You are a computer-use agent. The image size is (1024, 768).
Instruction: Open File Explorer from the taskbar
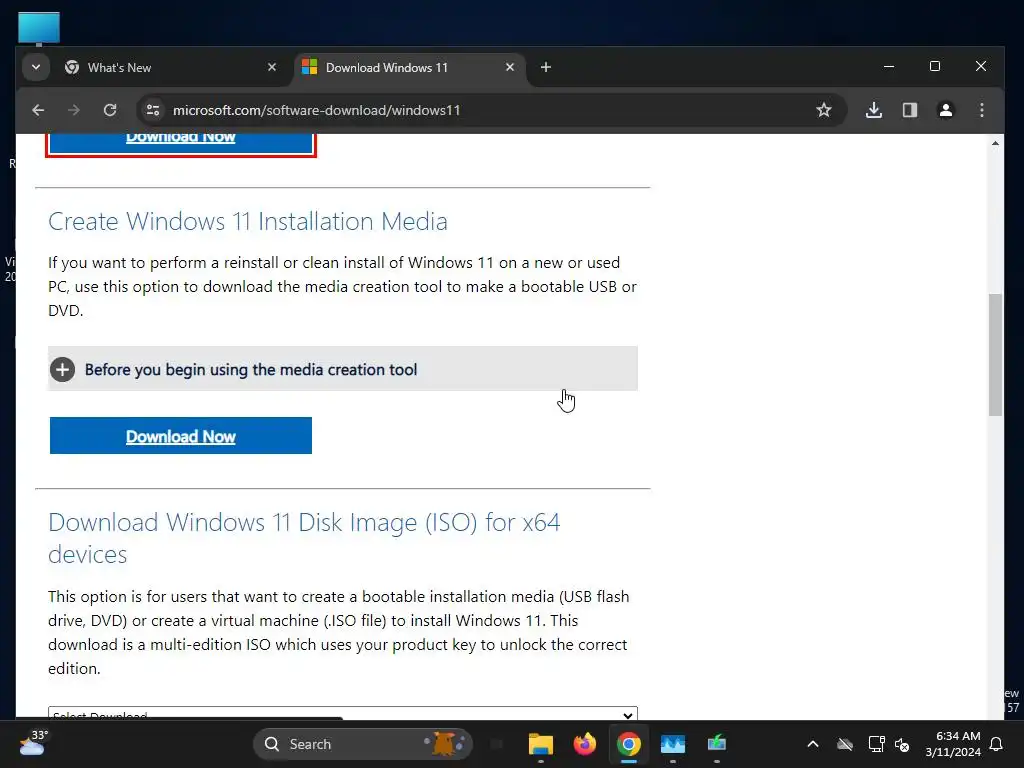click(541, 744)
